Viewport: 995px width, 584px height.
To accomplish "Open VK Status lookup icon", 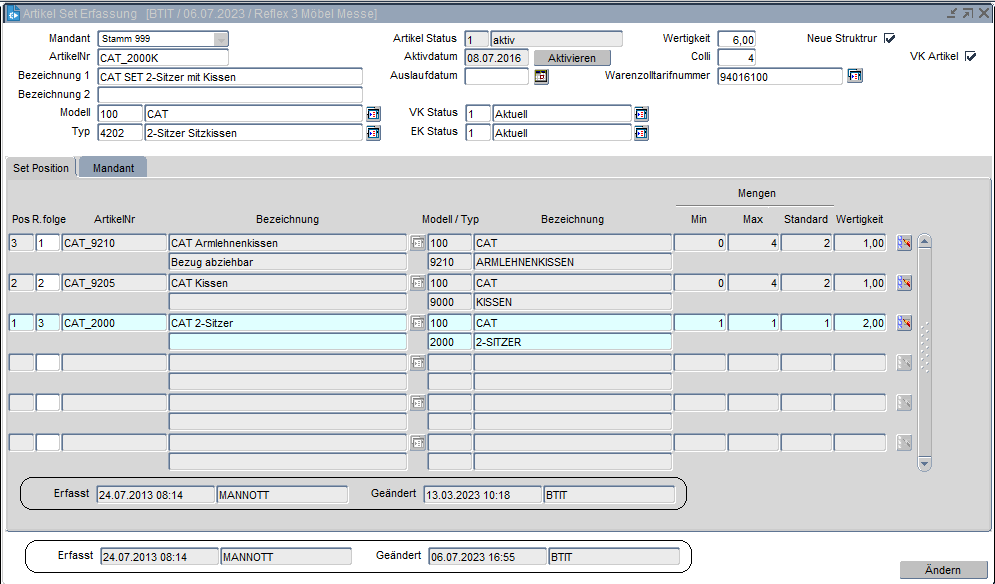I will [x=641, y=114].
